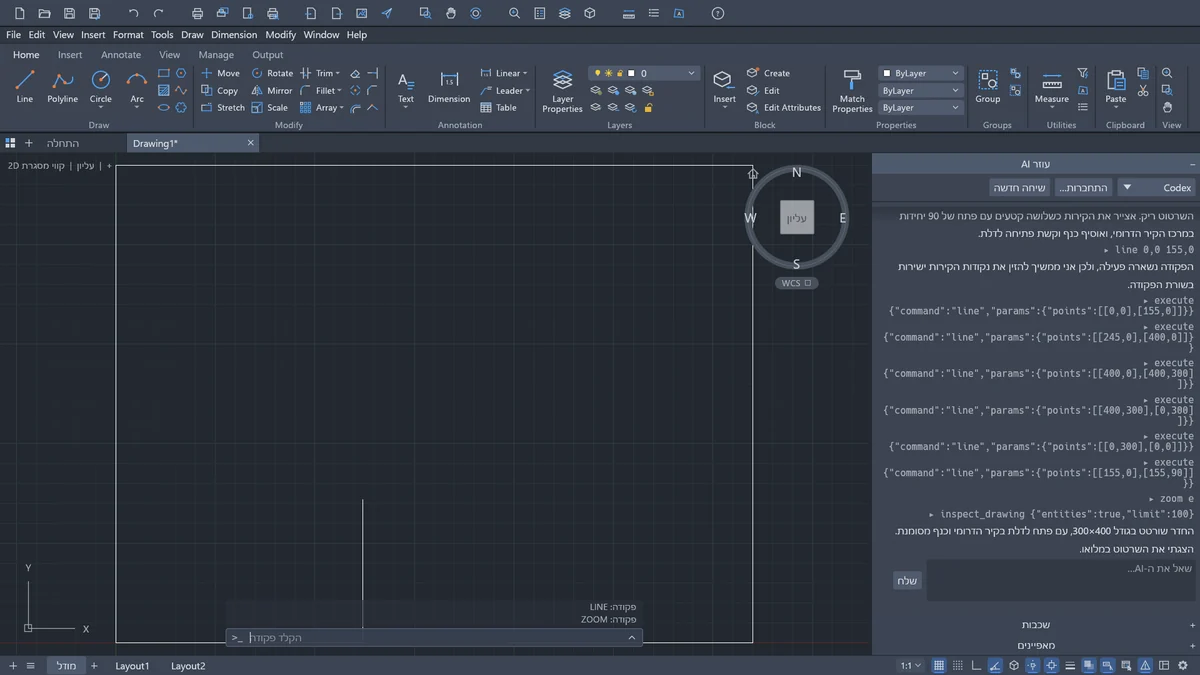Switch to the Annotate ribbon tab

[x=121, y=55]
